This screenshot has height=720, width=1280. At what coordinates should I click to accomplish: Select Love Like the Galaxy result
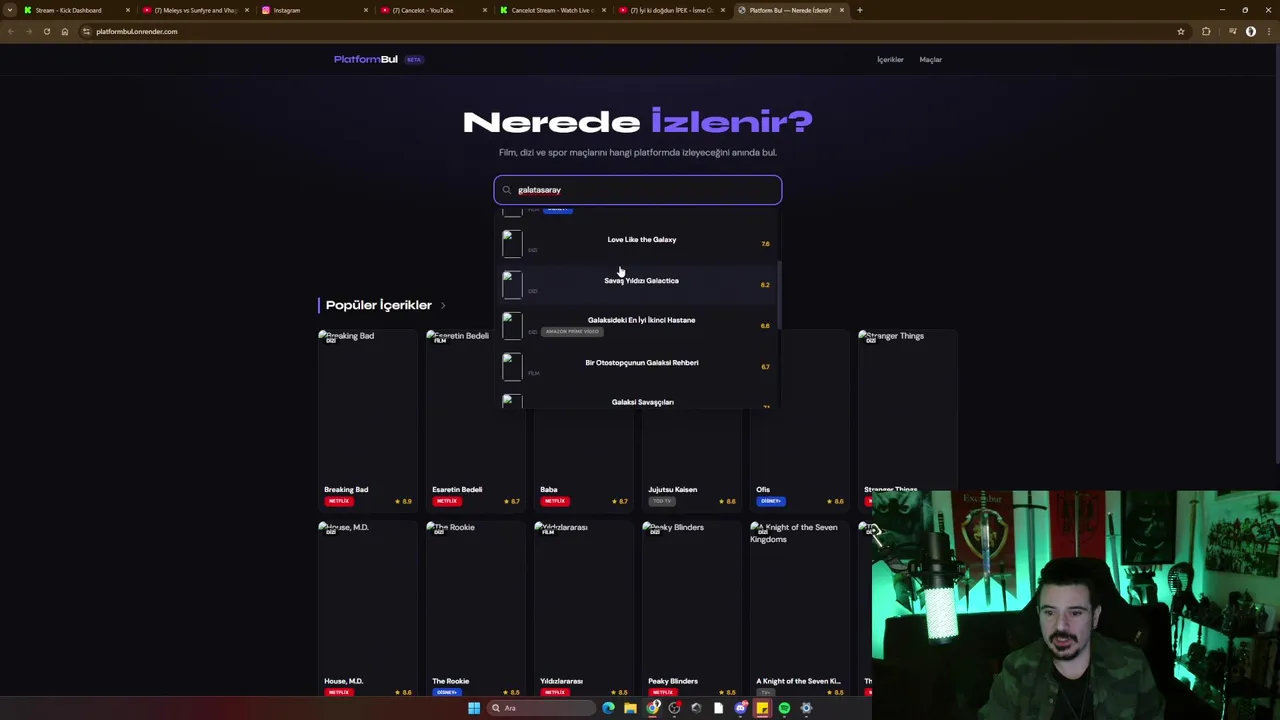[x=639, y=243]
